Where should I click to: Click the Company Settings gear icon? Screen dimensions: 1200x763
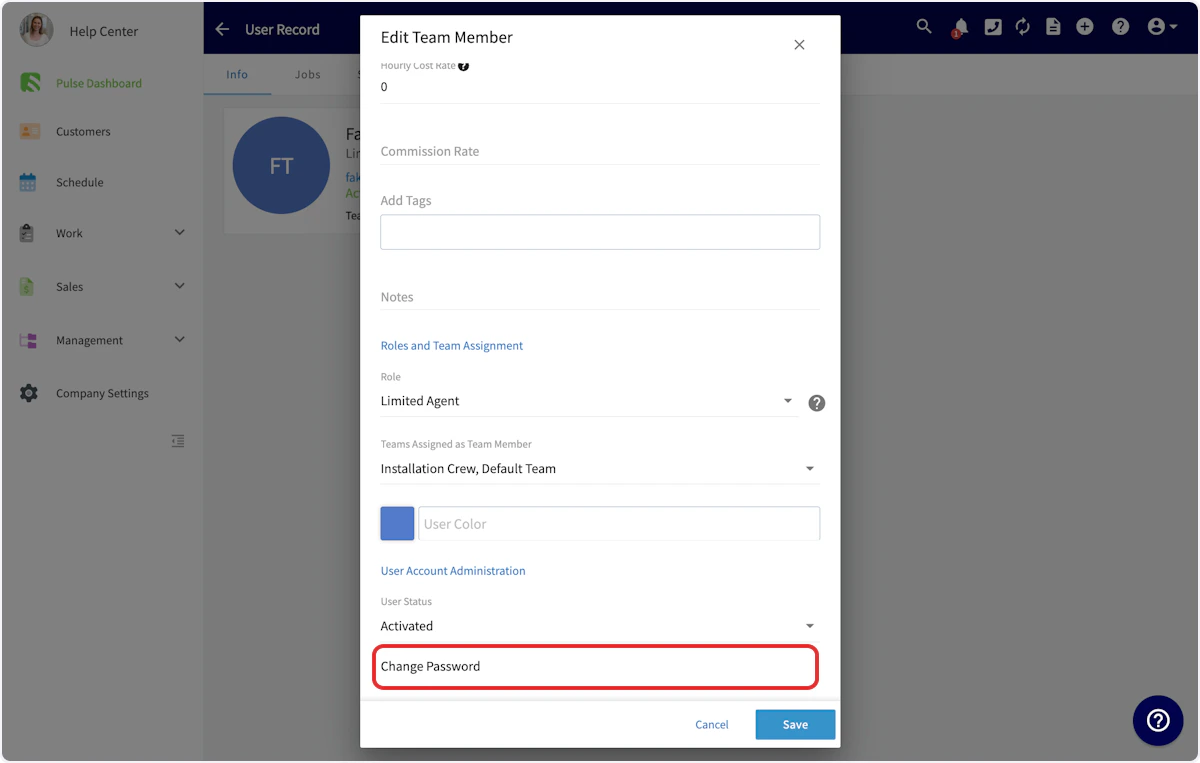[29, 393]
